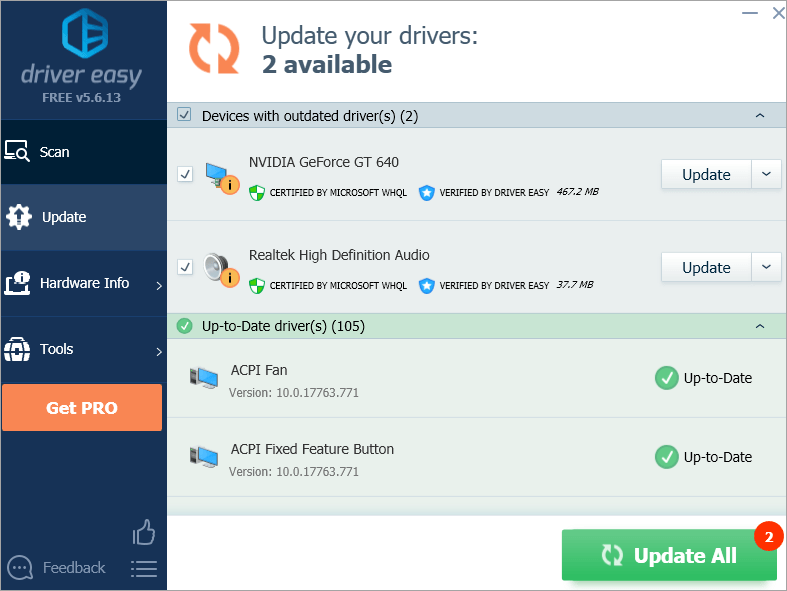Open dropdown arrow beside Realtek Update button
The image size is (787, 591).
click(x=766, y=267)
